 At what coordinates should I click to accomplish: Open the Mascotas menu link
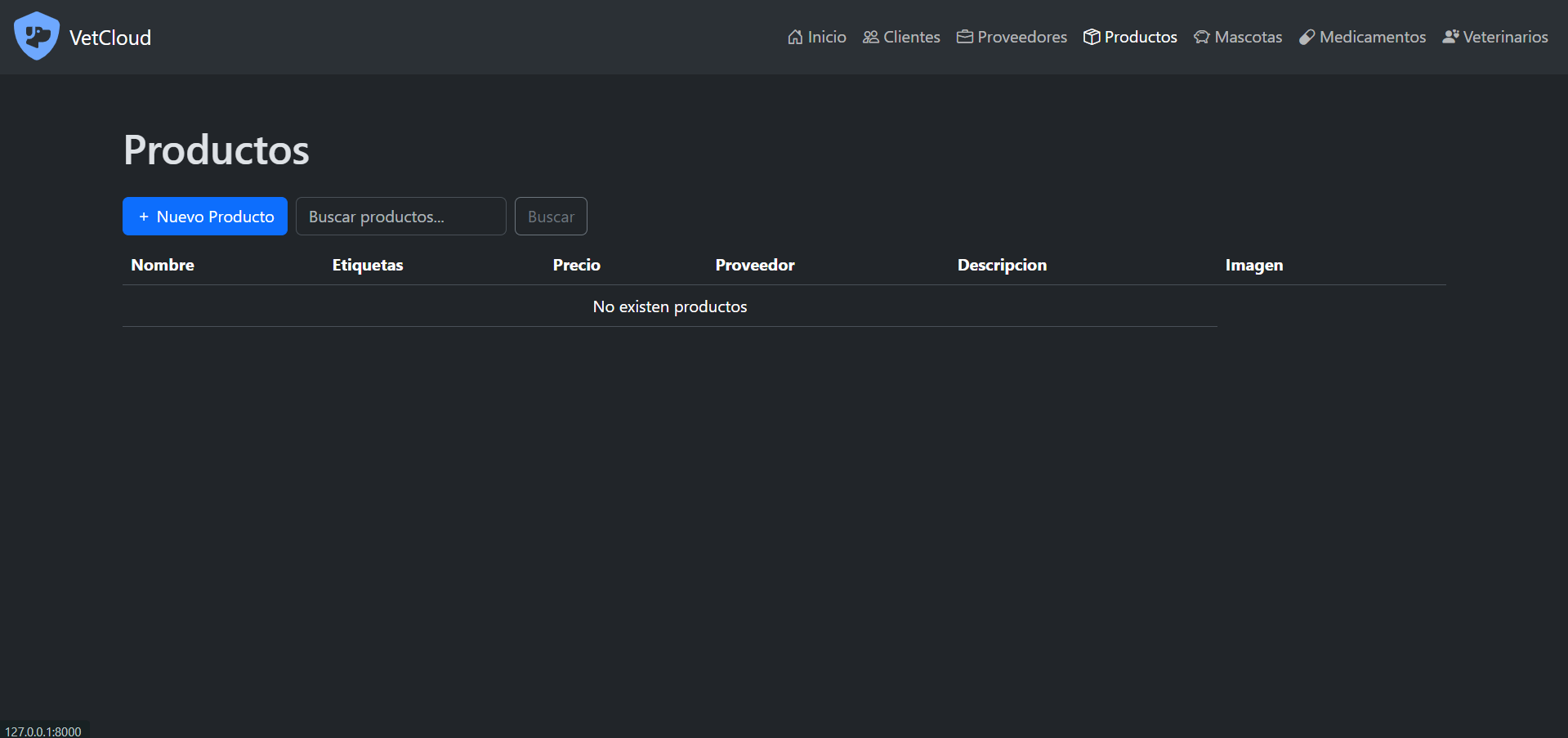point(1248,37)
